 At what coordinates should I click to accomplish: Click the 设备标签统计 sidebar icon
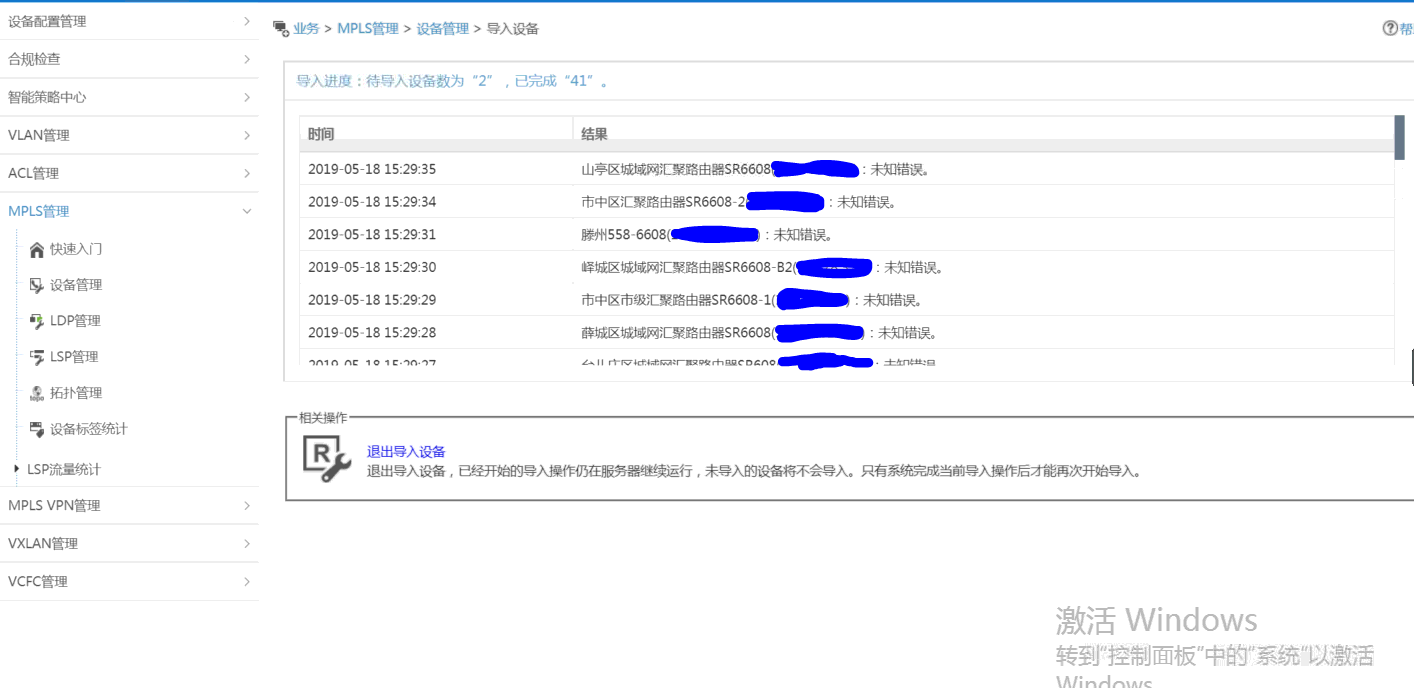click(x=37, y=429)
